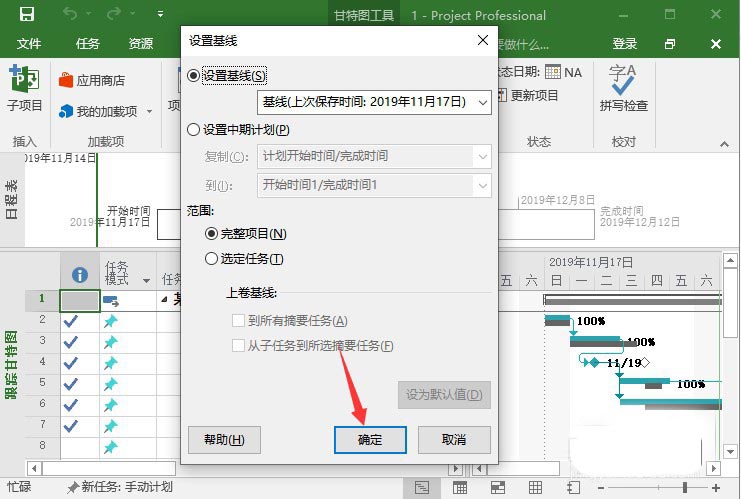Viewport: 741px width, 499px height.
Task: Select 设置中期计划 radio option
Action: point(195,129)
